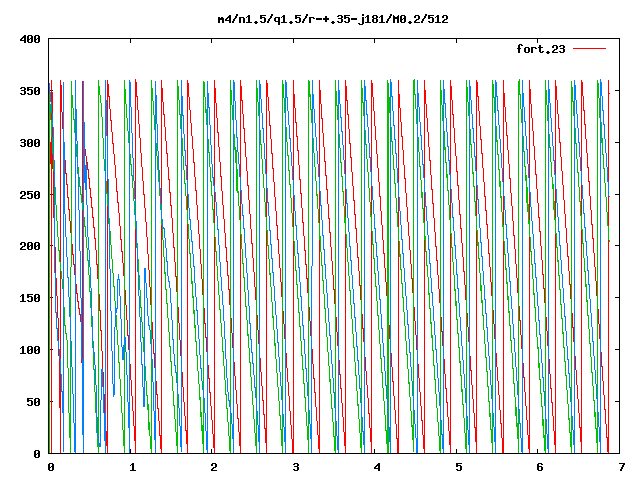The image size is (640, 480).
Task: Click the fort.23 legend label
Action: click(x=540, y=49)
